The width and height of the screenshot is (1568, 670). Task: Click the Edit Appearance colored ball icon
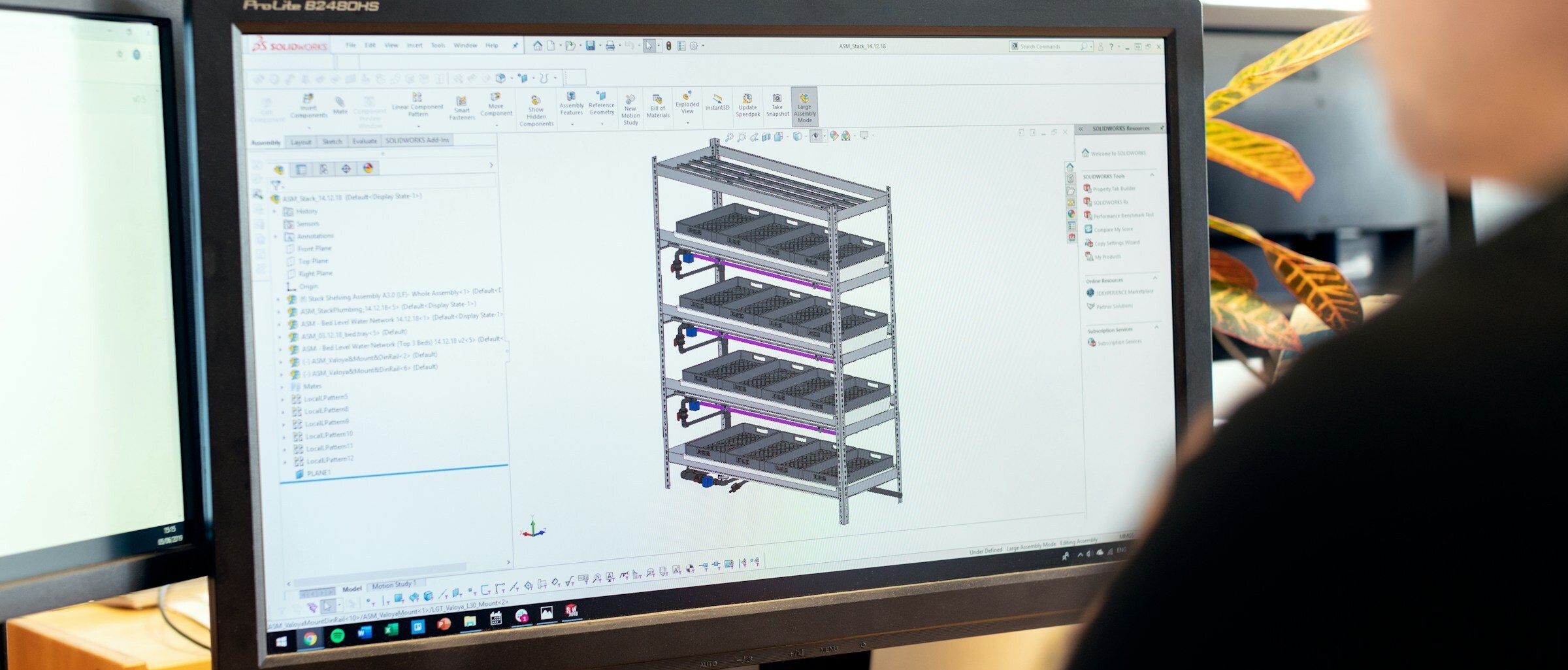(x=834, y=136)
